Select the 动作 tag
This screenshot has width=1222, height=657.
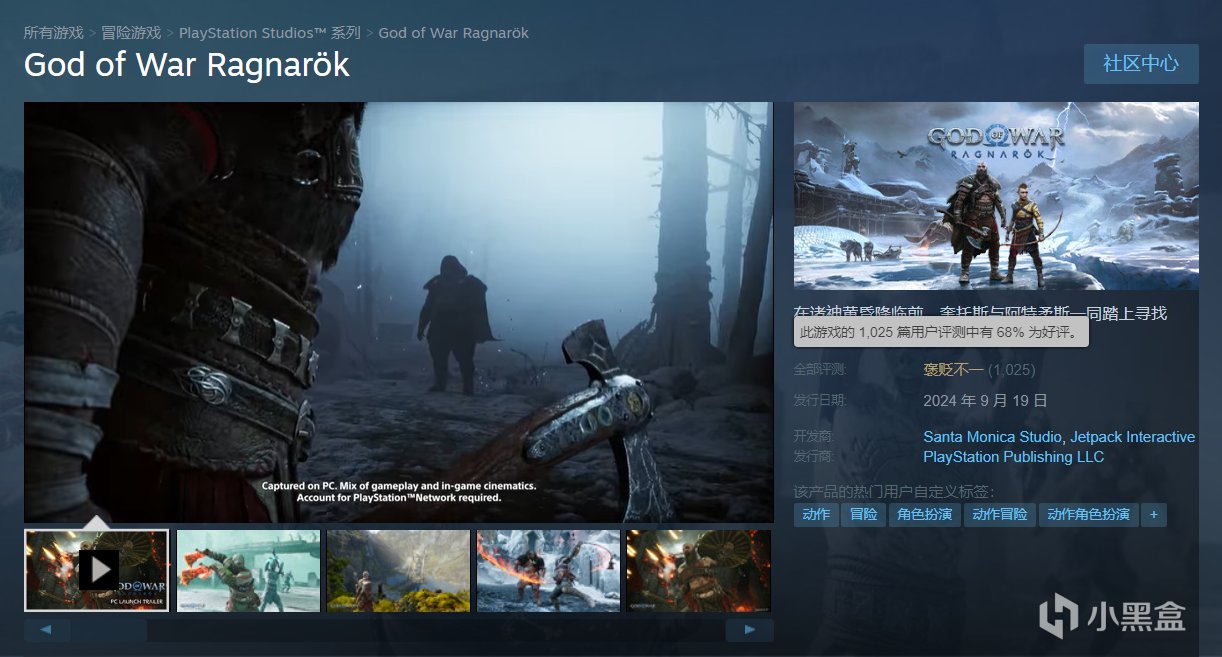[816, 515]
